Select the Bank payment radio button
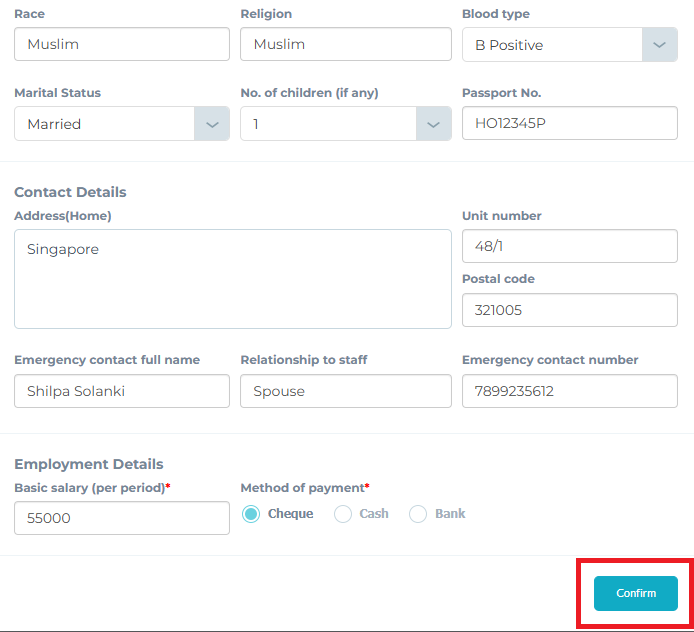The image size is (694, 632). [418, 514]
